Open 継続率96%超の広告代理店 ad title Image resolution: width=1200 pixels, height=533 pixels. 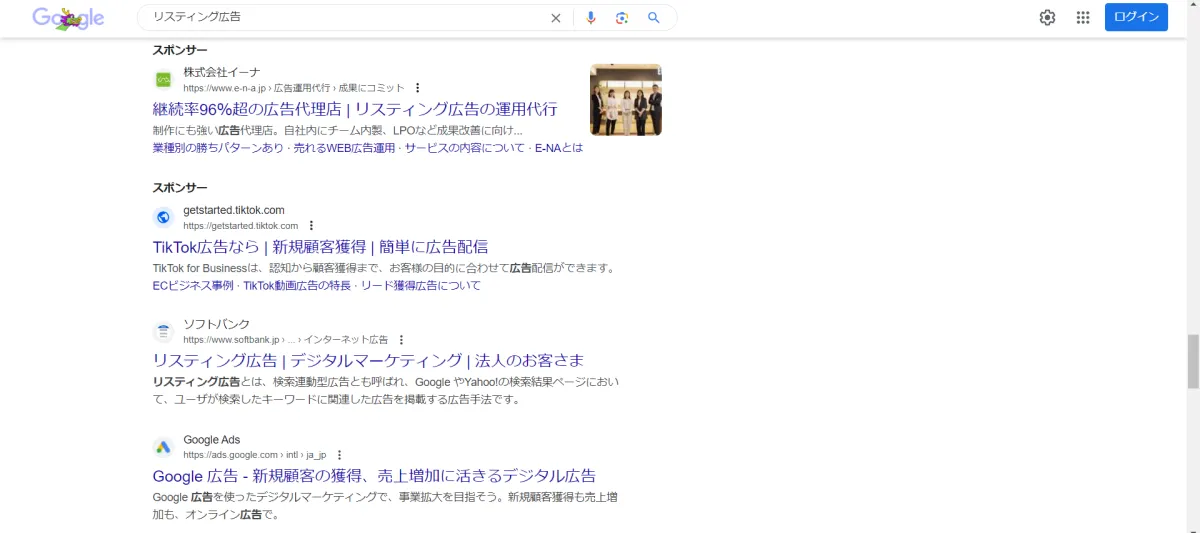tap(355, 109)
